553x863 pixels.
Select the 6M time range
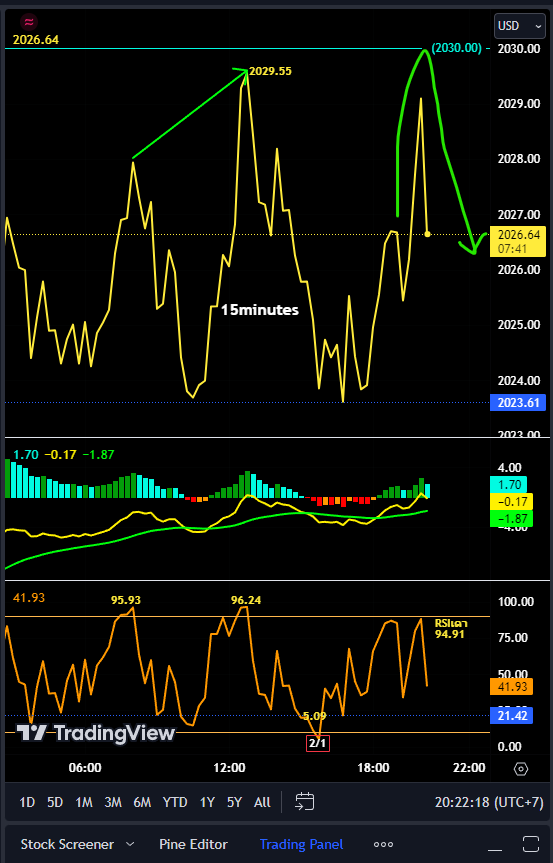pyautogui.click(x=142, y=802)
